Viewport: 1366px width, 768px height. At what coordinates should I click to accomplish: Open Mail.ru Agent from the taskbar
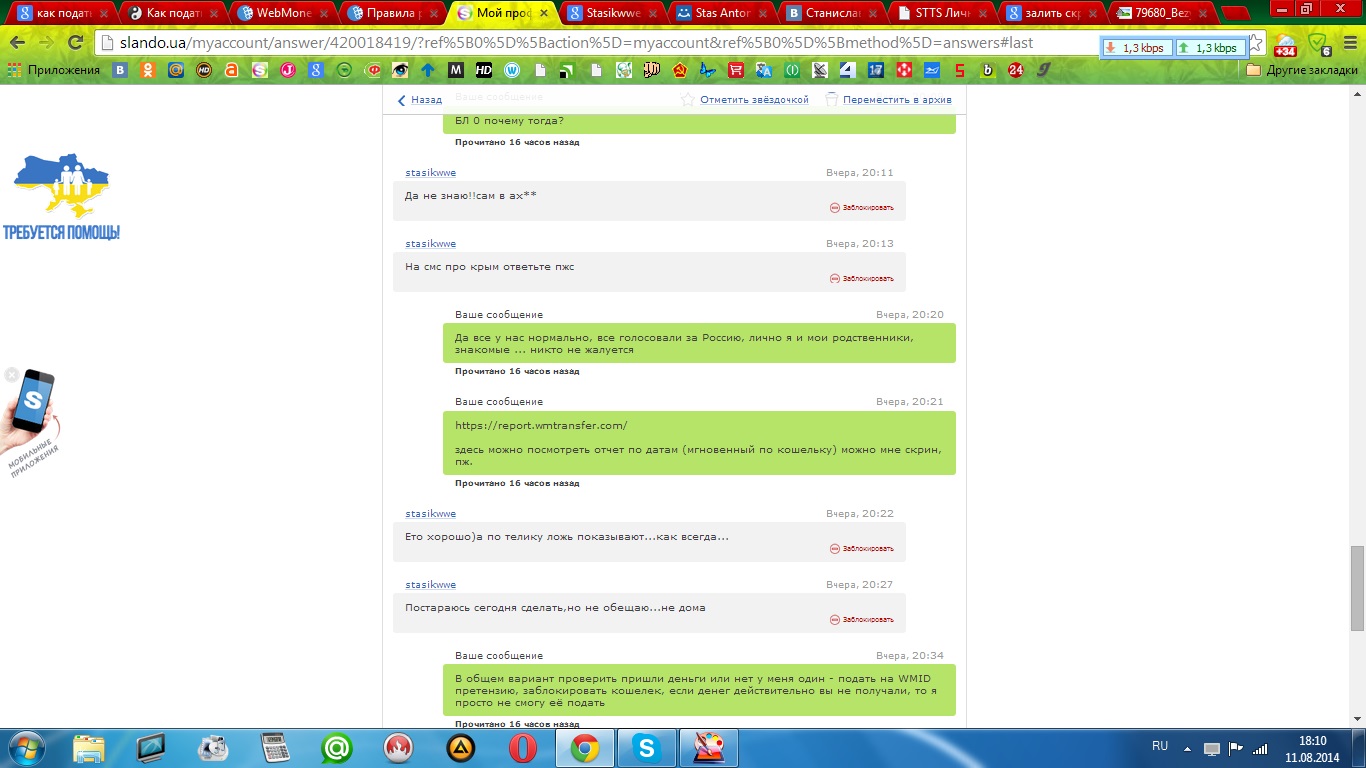[337, 748]
